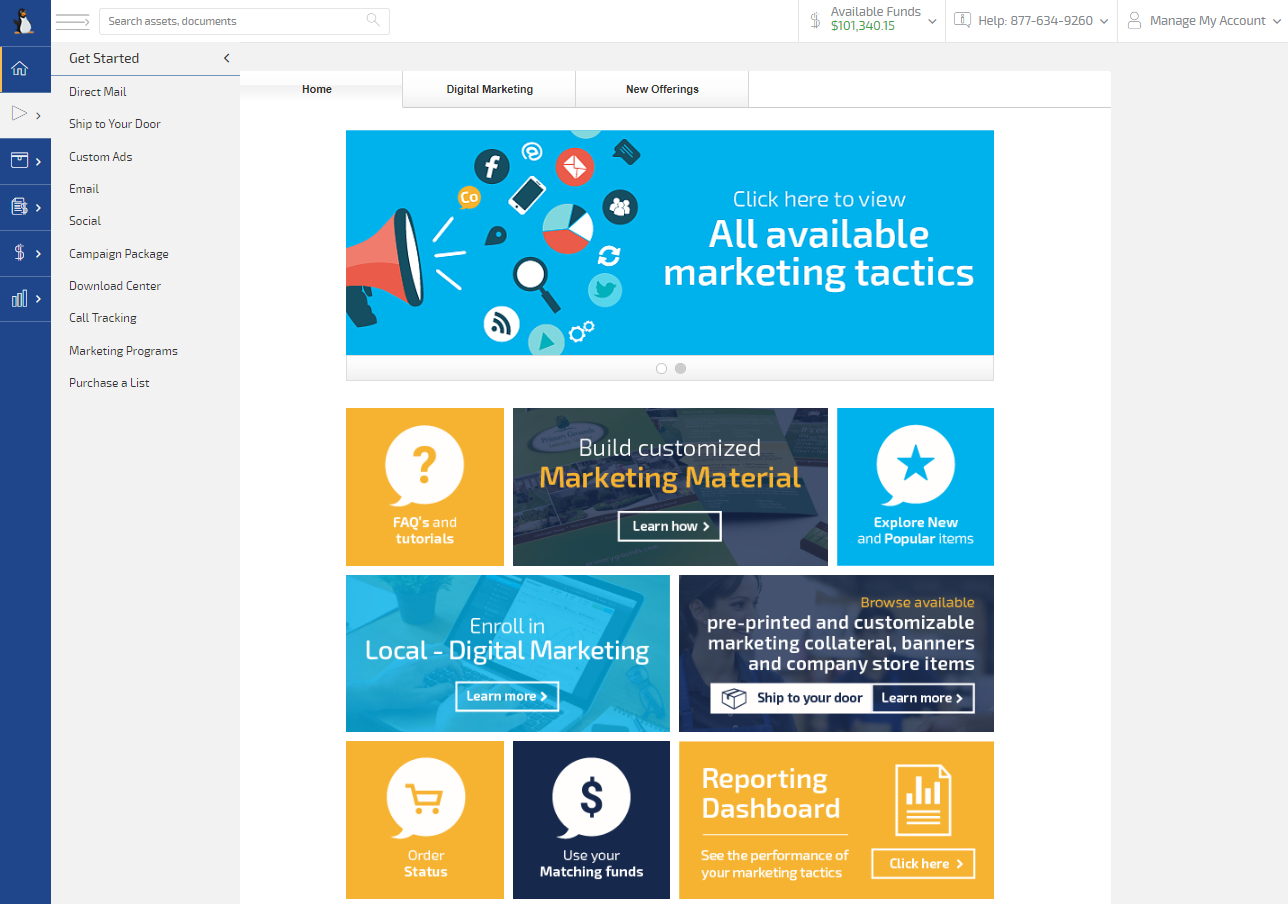Open the Download Center link

tap(115, 286)
